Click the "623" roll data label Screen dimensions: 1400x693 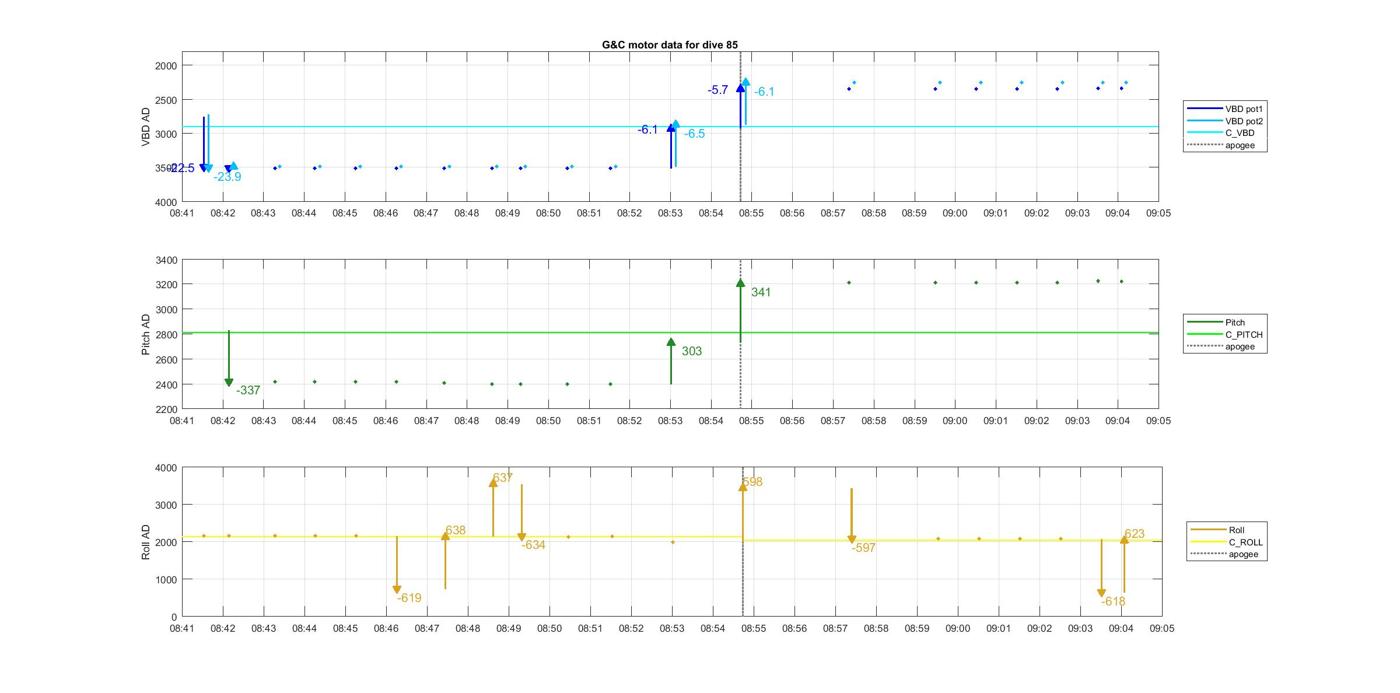tap(1134, 534)
